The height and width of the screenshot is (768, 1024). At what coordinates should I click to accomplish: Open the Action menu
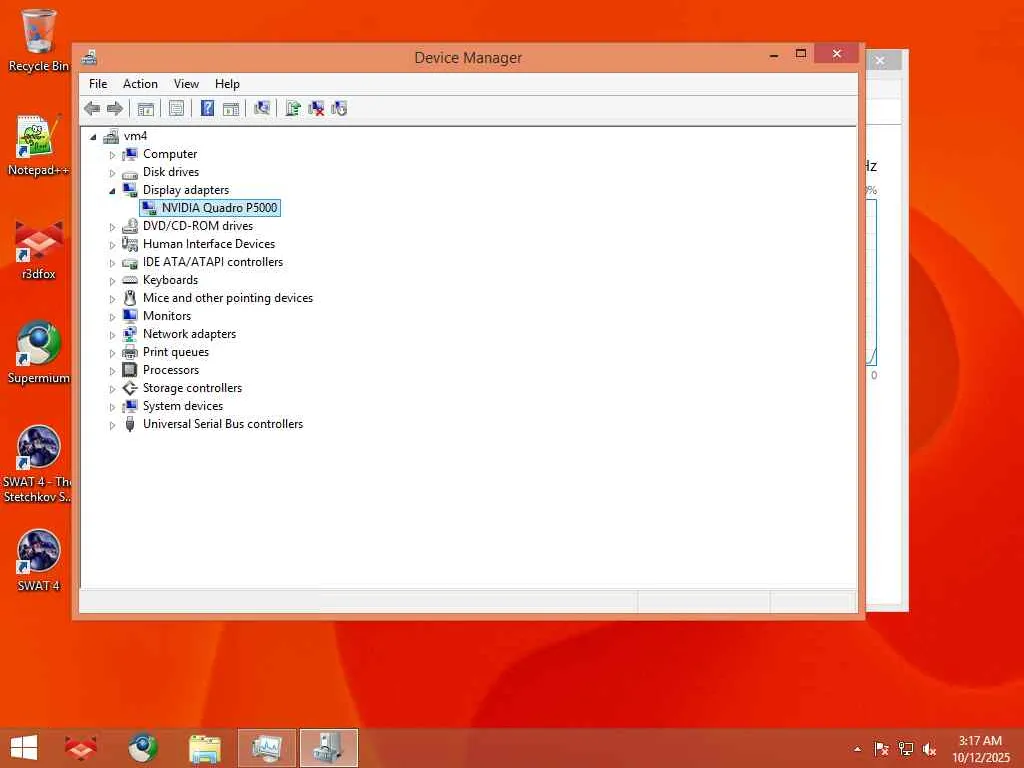coord(140,84)
